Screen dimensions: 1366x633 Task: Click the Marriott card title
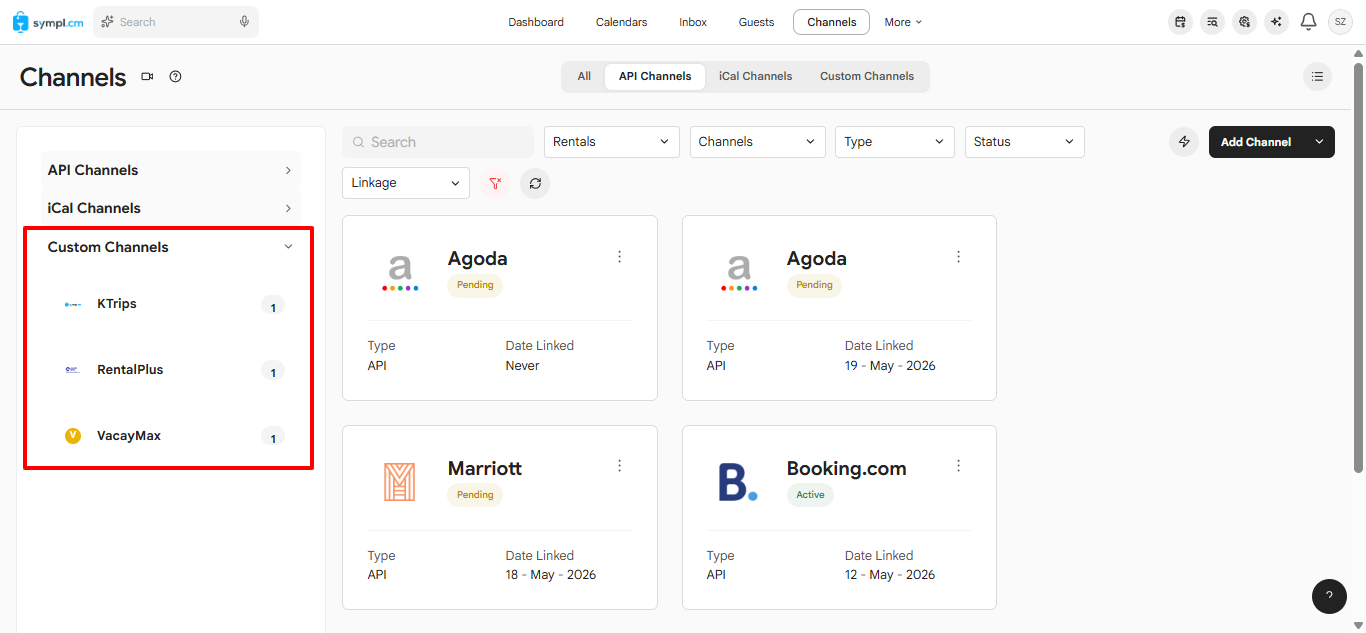(485, 468)
